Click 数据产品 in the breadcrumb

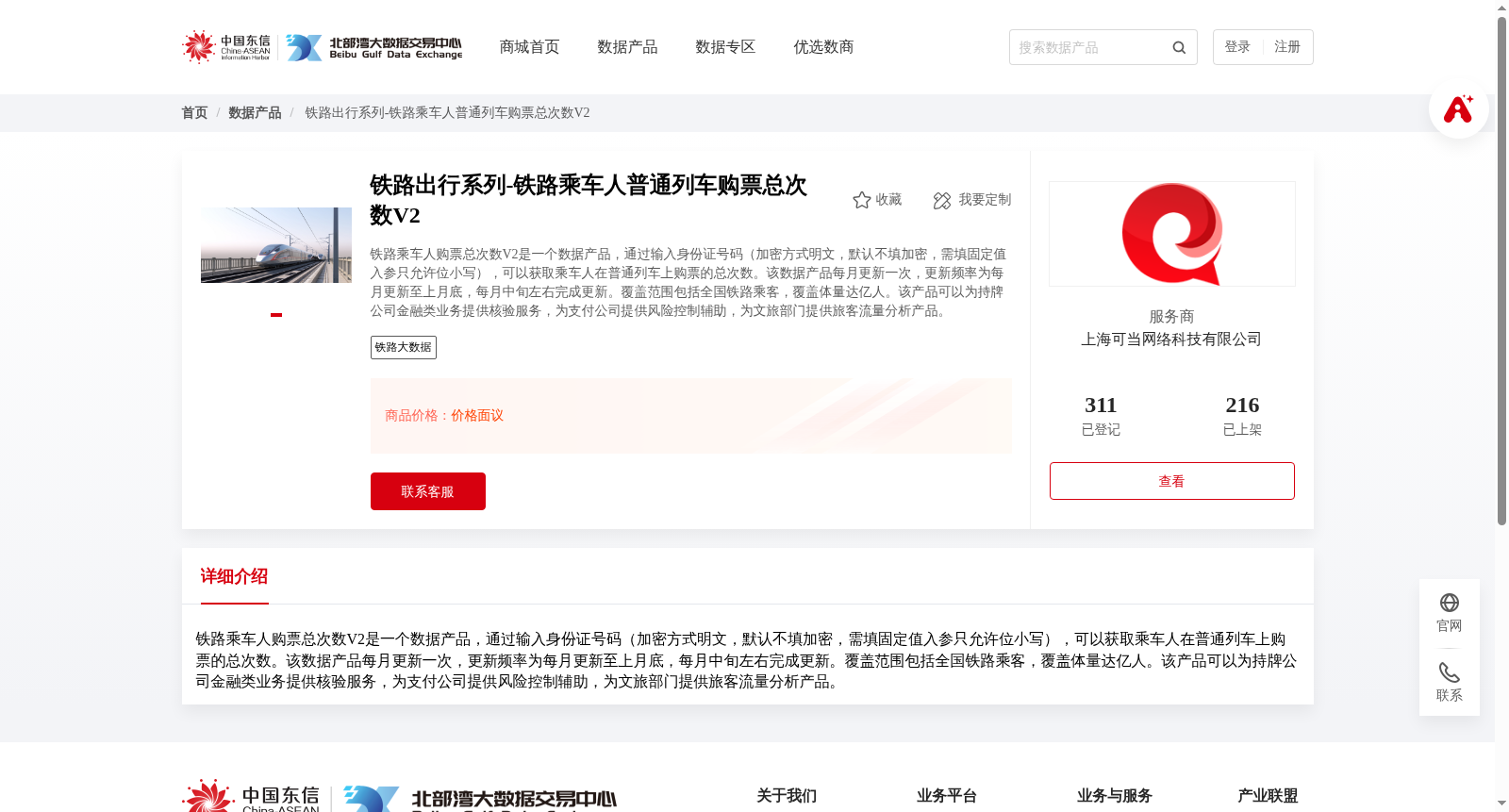(x=255, y=112)
